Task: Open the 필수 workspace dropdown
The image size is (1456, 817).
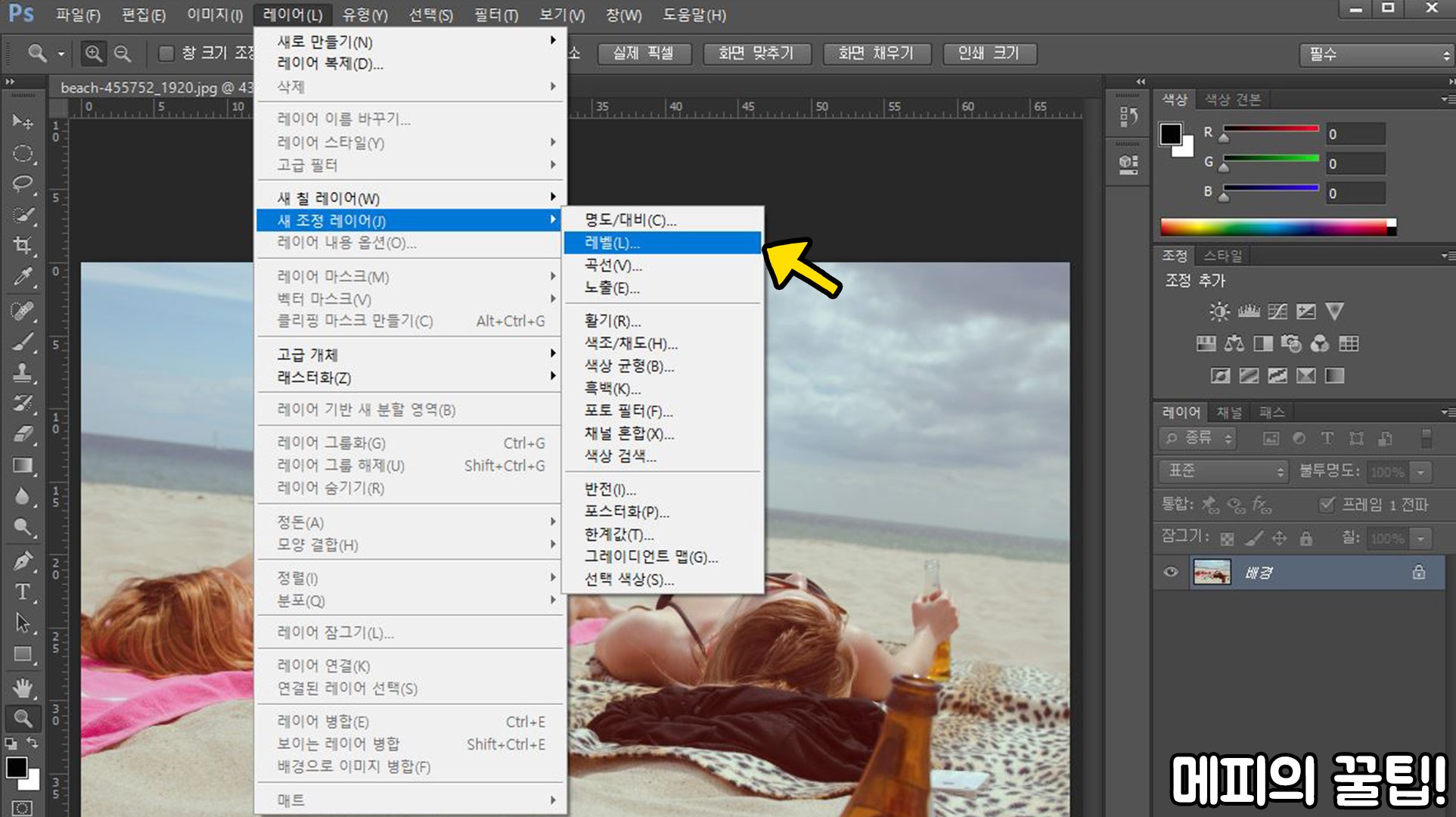Action: (x=1374, y=54)
